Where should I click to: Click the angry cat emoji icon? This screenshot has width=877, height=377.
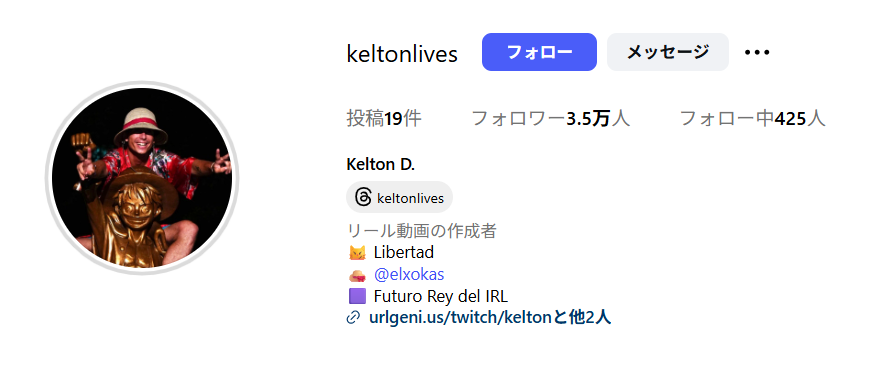click(357, 253)
